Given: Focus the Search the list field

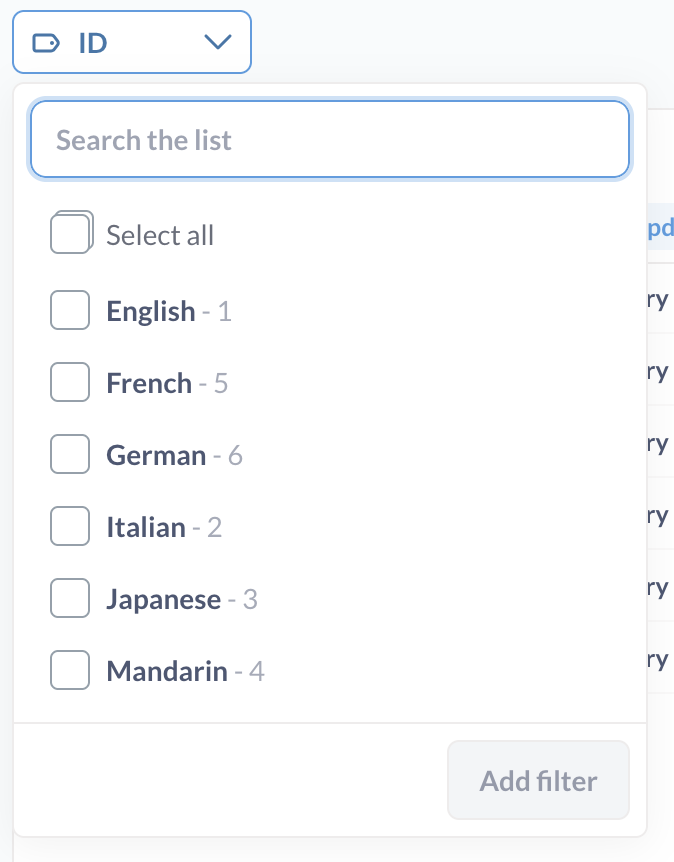Looking at the screenshot, I should coord(330,140).
